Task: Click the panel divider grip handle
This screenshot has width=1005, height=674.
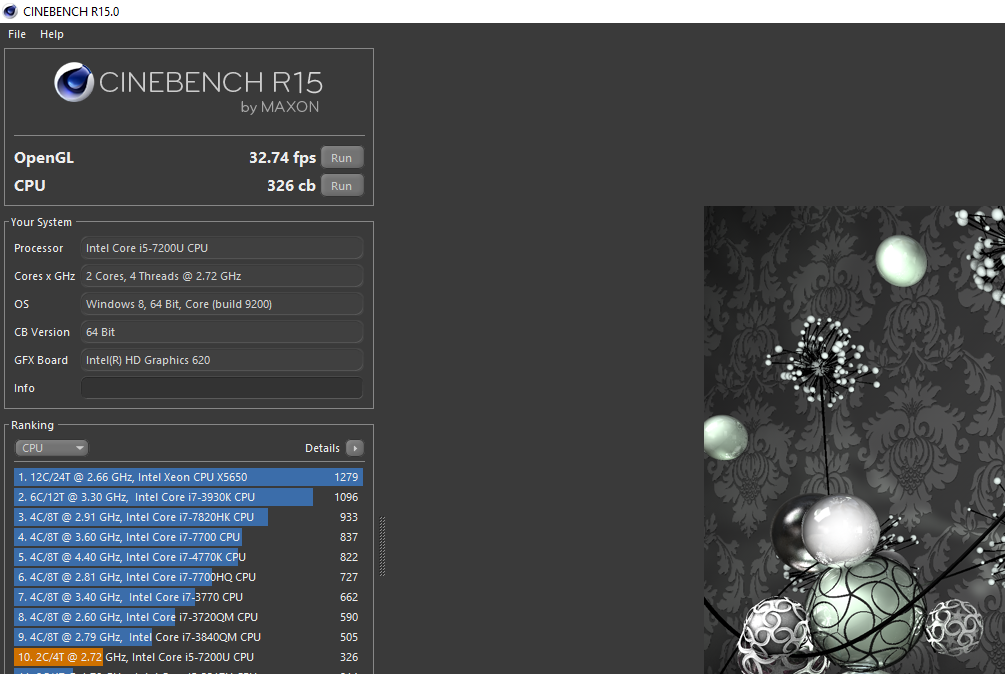Action: click(383, 546)
